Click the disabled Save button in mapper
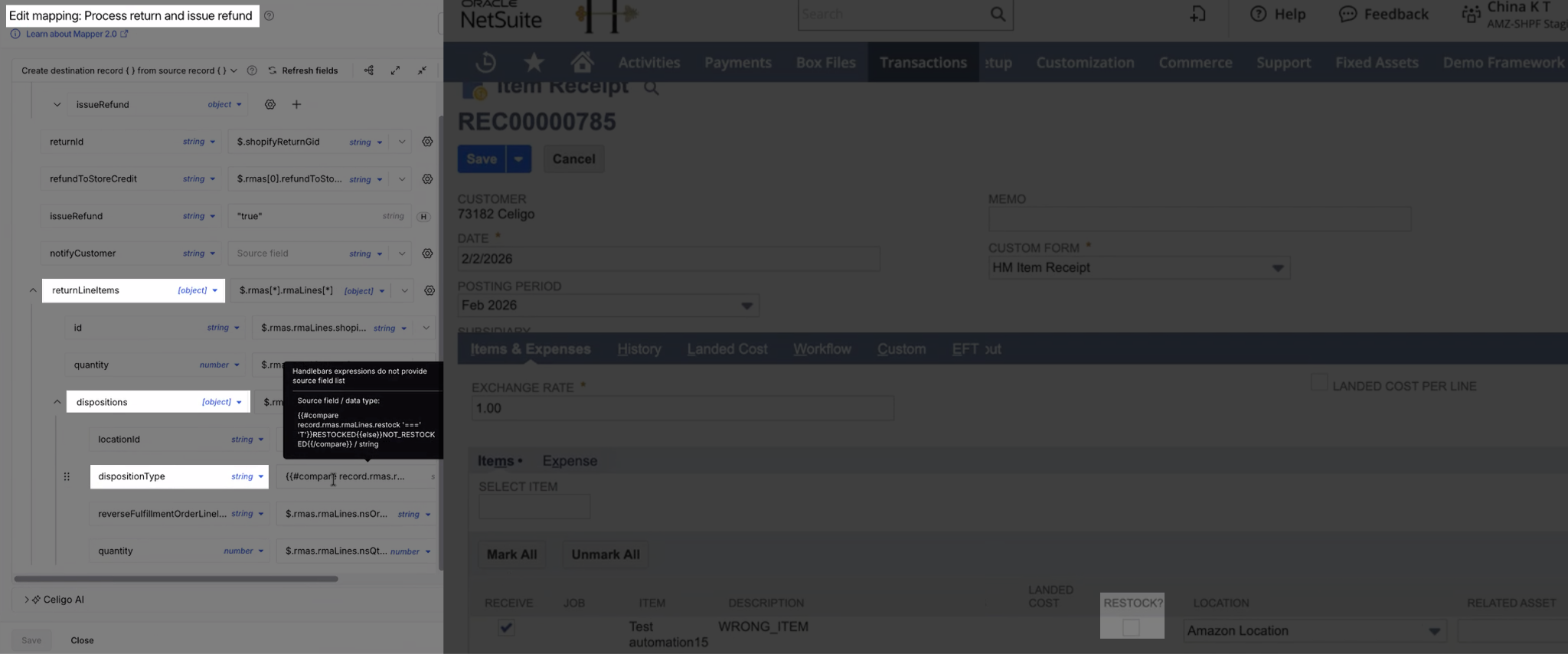The width and height of the screenshot is (1568, 654). coord(31,640)
